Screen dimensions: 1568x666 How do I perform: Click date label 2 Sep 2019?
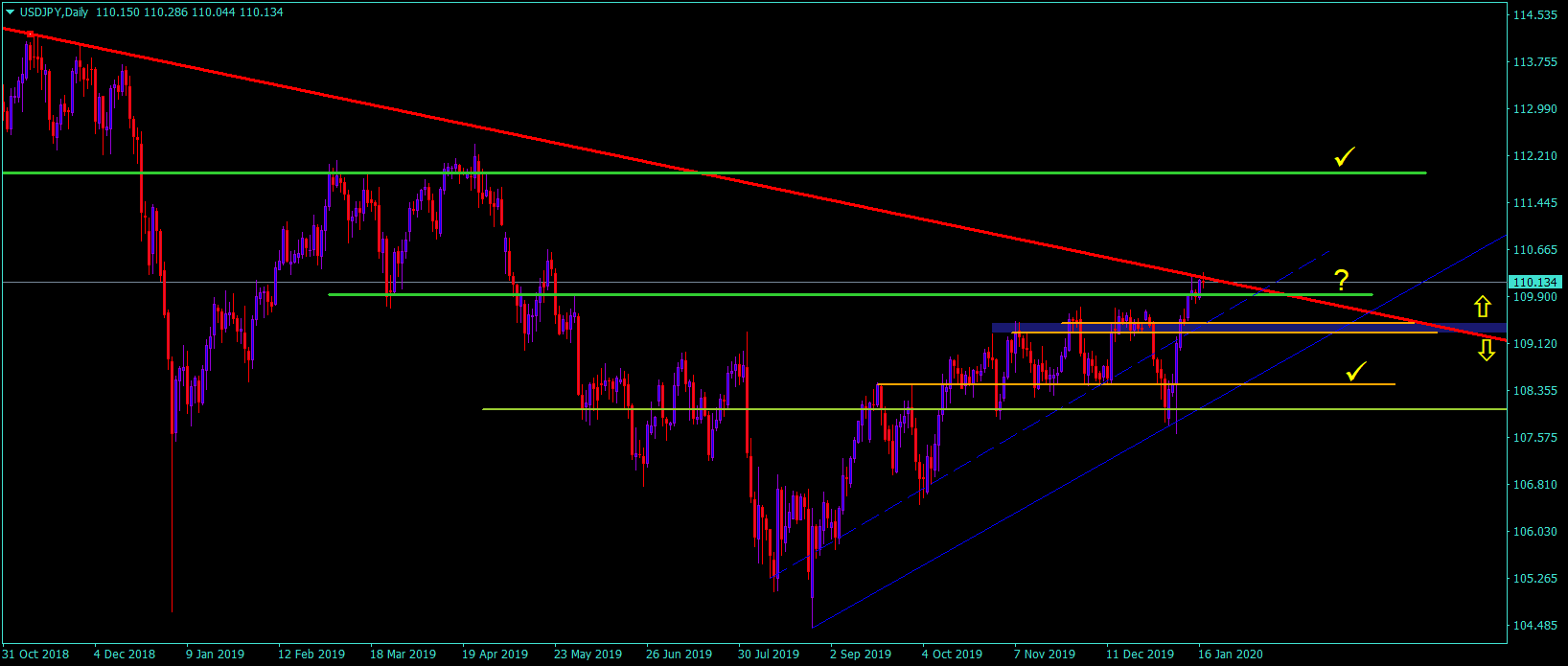[861, 655]
